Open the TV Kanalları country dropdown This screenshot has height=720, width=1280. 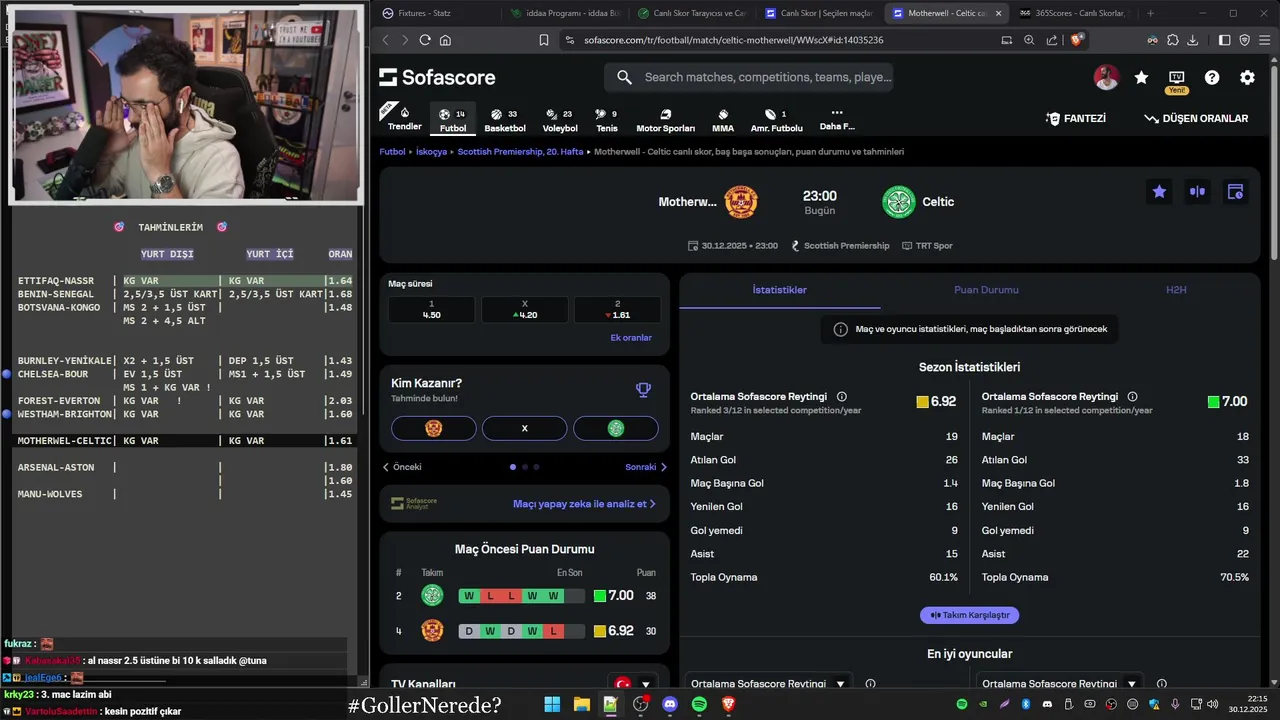point(633,684)
